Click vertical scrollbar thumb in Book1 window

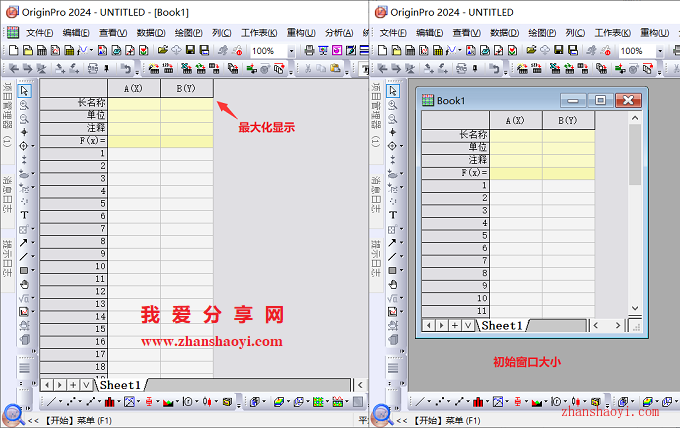pos(635,155)
